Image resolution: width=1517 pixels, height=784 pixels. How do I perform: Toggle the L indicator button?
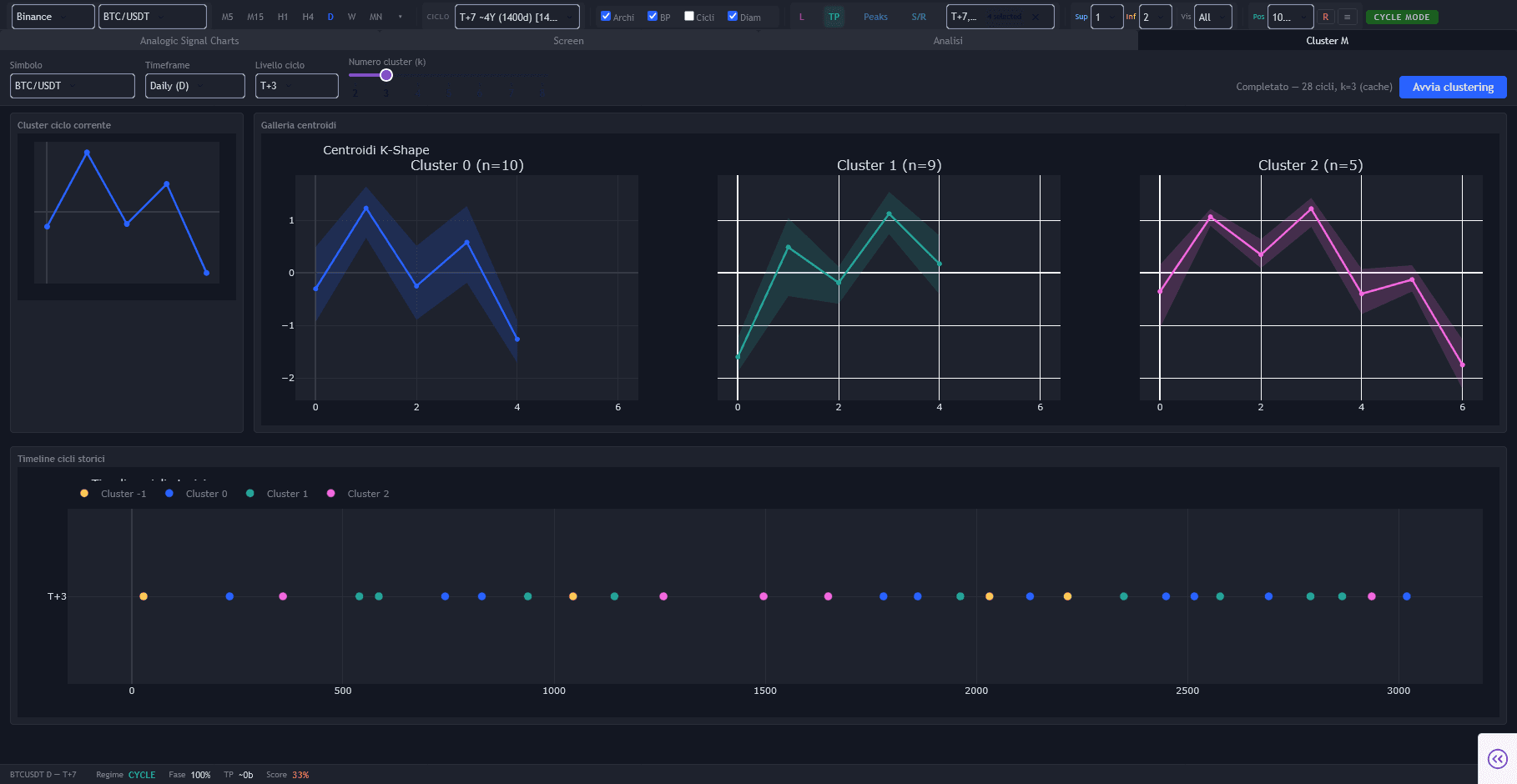[802, 17]
